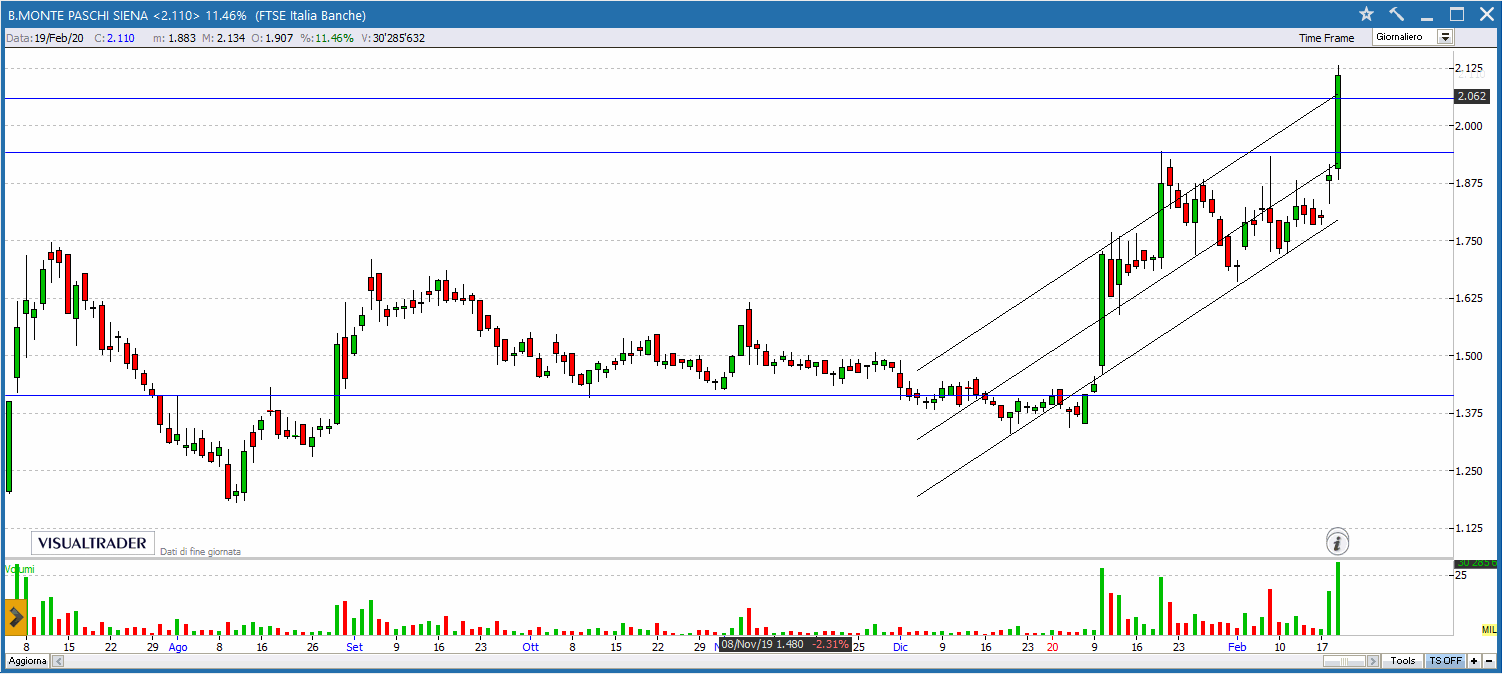This screenshot has height=674, width=1502.
Task: Expand the orange side panel arrow
Action: click(x=15, y=616)
